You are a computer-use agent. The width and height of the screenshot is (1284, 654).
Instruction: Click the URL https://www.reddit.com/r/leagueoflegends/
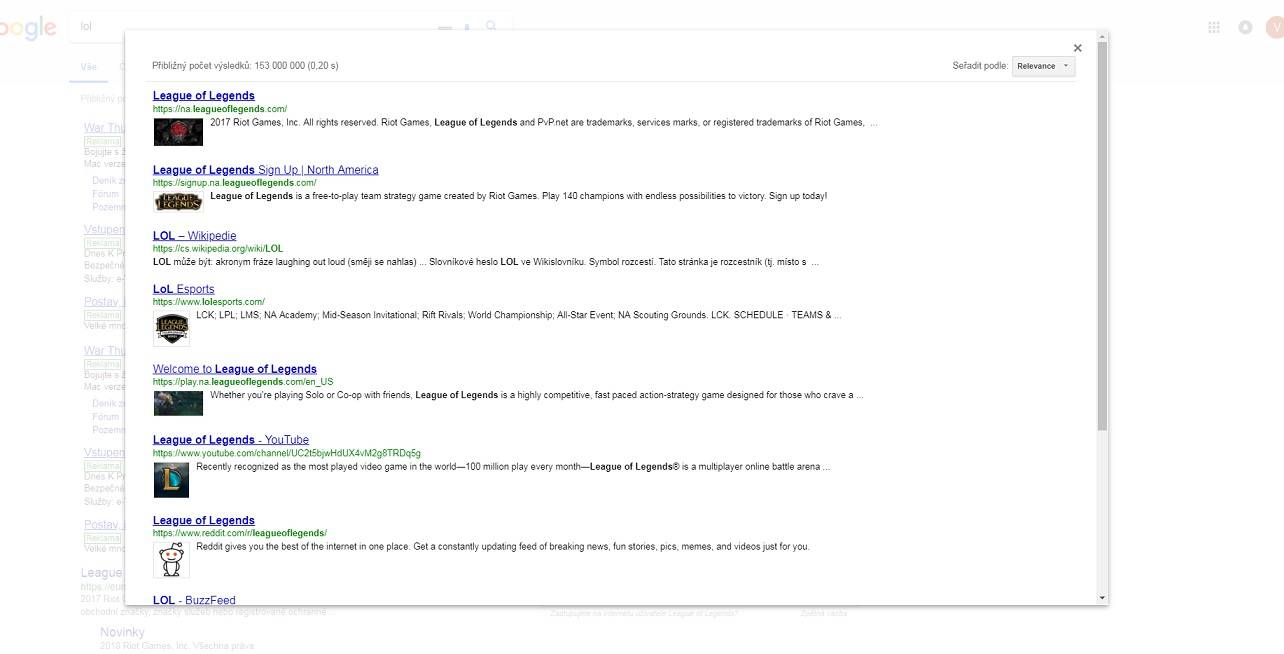[240, 533]
